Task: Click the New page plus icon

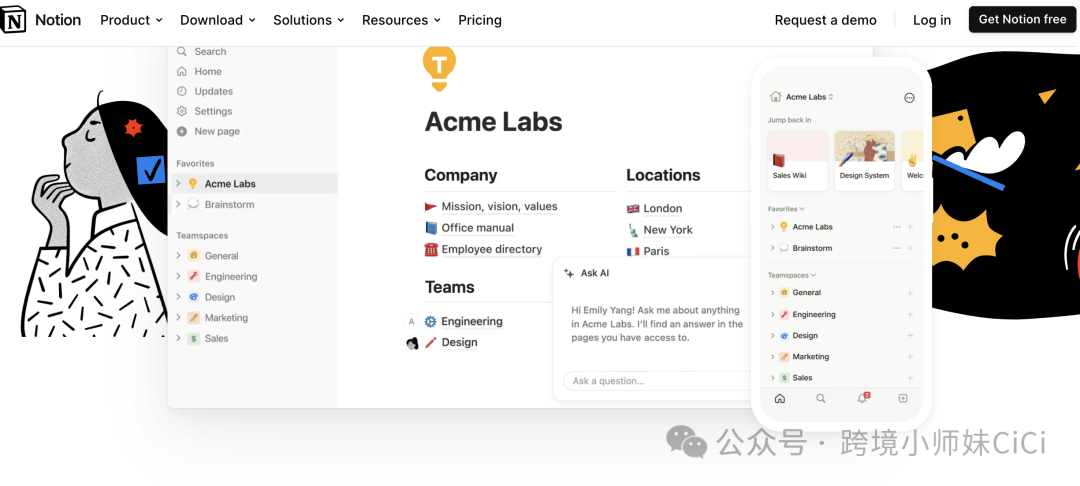Action: coord(182,131)
